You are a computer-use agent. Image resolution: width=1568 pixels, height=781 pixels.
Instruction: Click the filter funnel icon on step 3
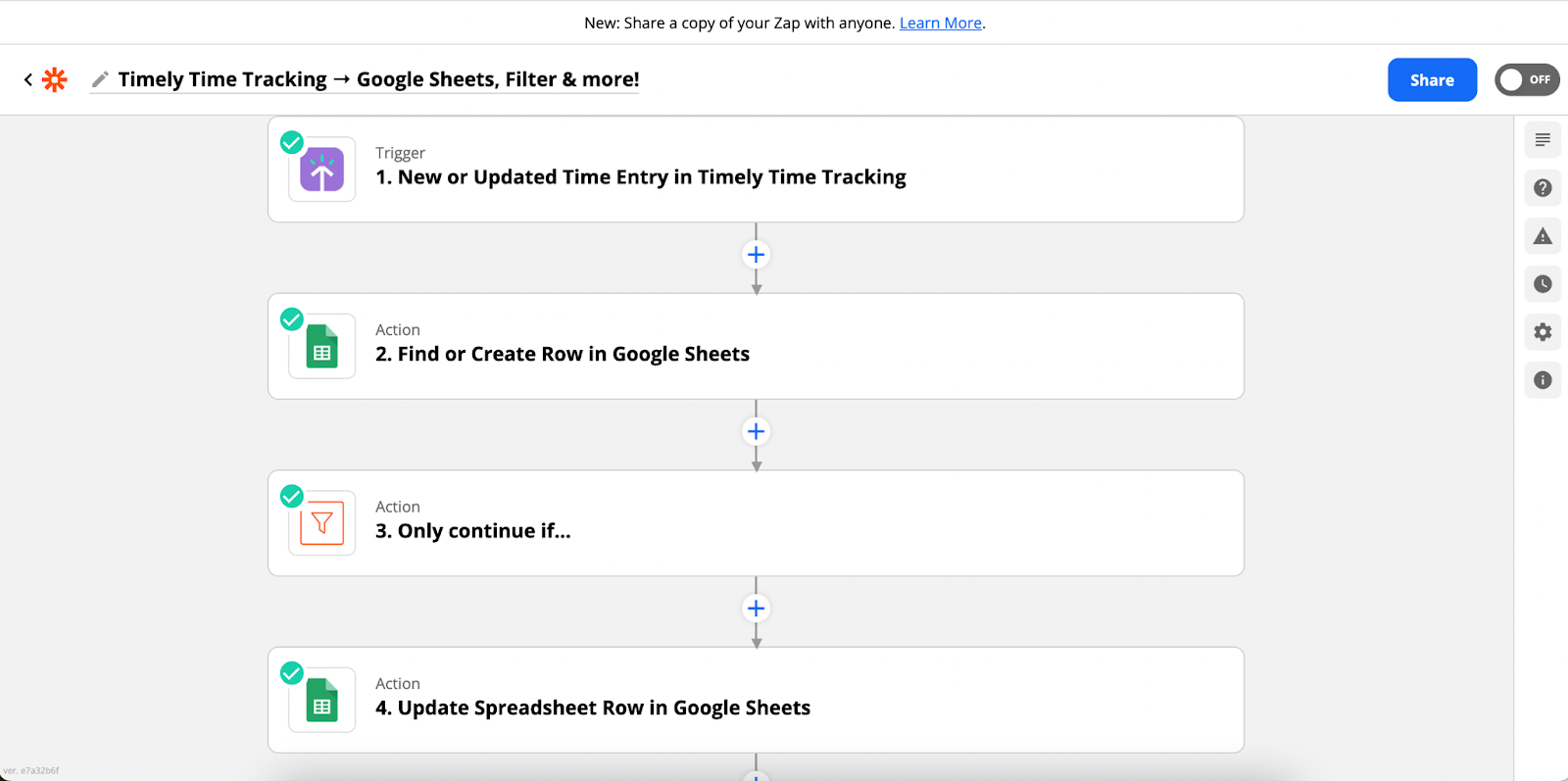(x=320, y=522)
